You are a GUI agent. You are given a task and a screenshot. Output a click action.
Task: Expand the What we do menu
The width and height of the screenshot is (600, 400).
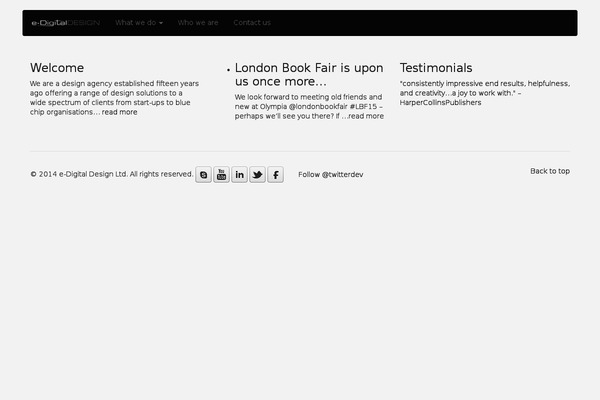click(x=139, y=23)
